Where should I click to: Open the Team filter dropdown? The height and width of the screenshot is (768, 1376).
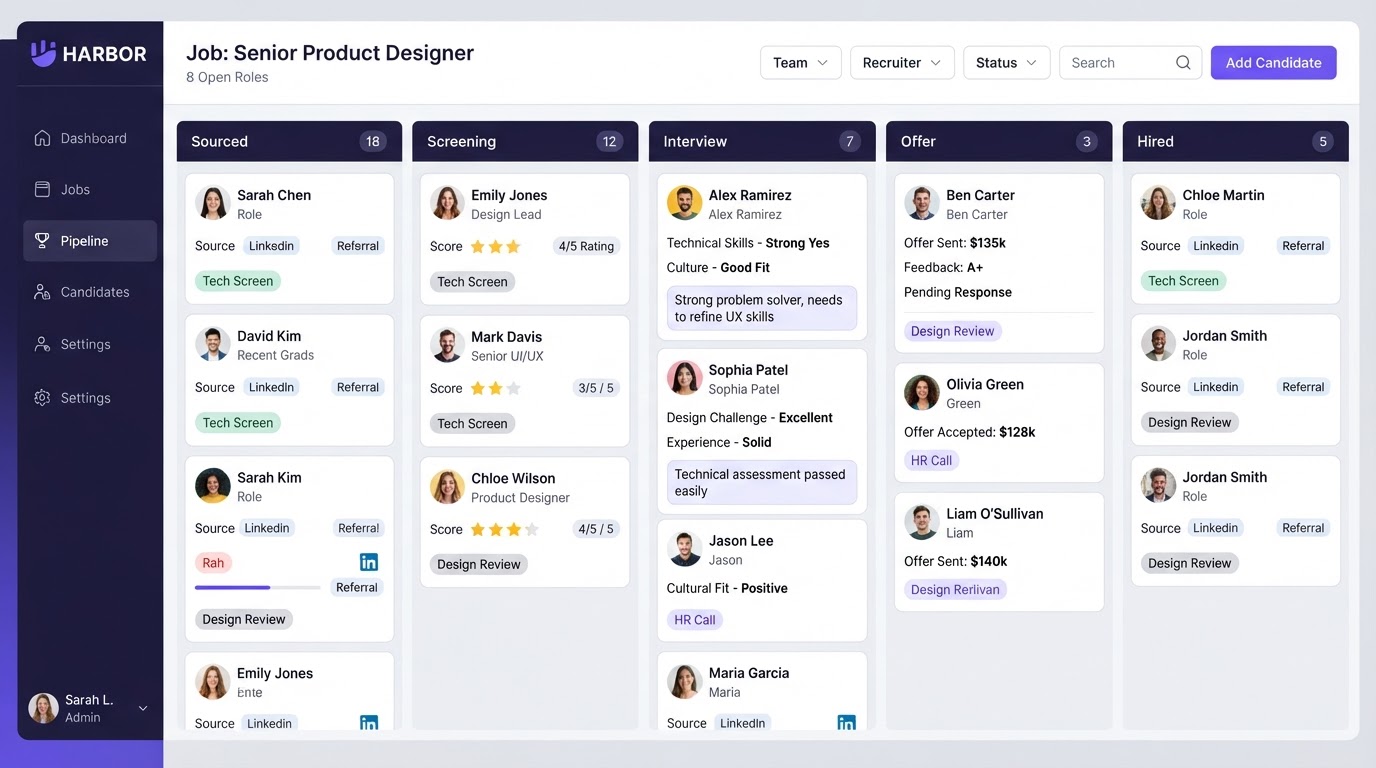pyautogui.click(x=800, y=62)
